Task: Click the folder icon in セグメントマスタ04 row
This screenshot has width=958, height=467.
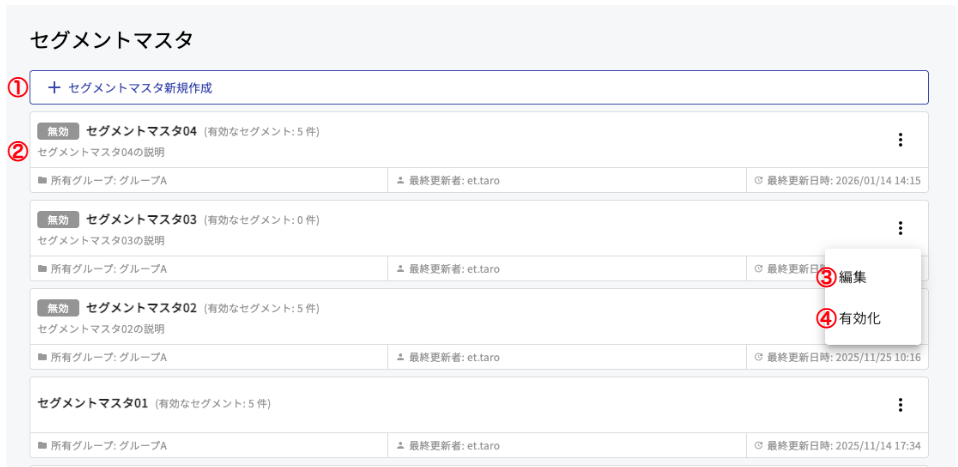Action: pos(42,181)
